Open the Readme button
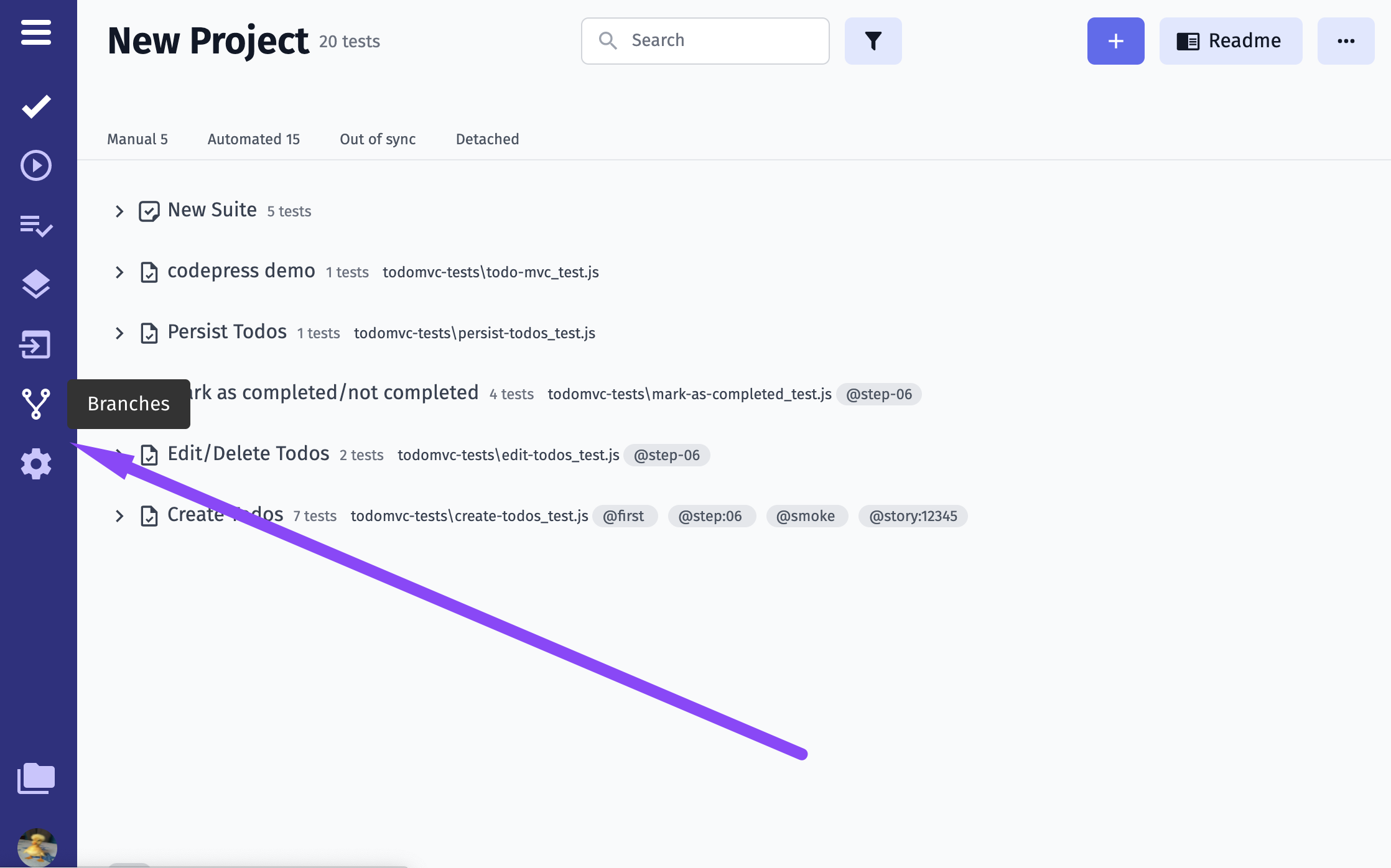The height and width of the screenshot is (868, 1391). click(x=1230, y=41)
